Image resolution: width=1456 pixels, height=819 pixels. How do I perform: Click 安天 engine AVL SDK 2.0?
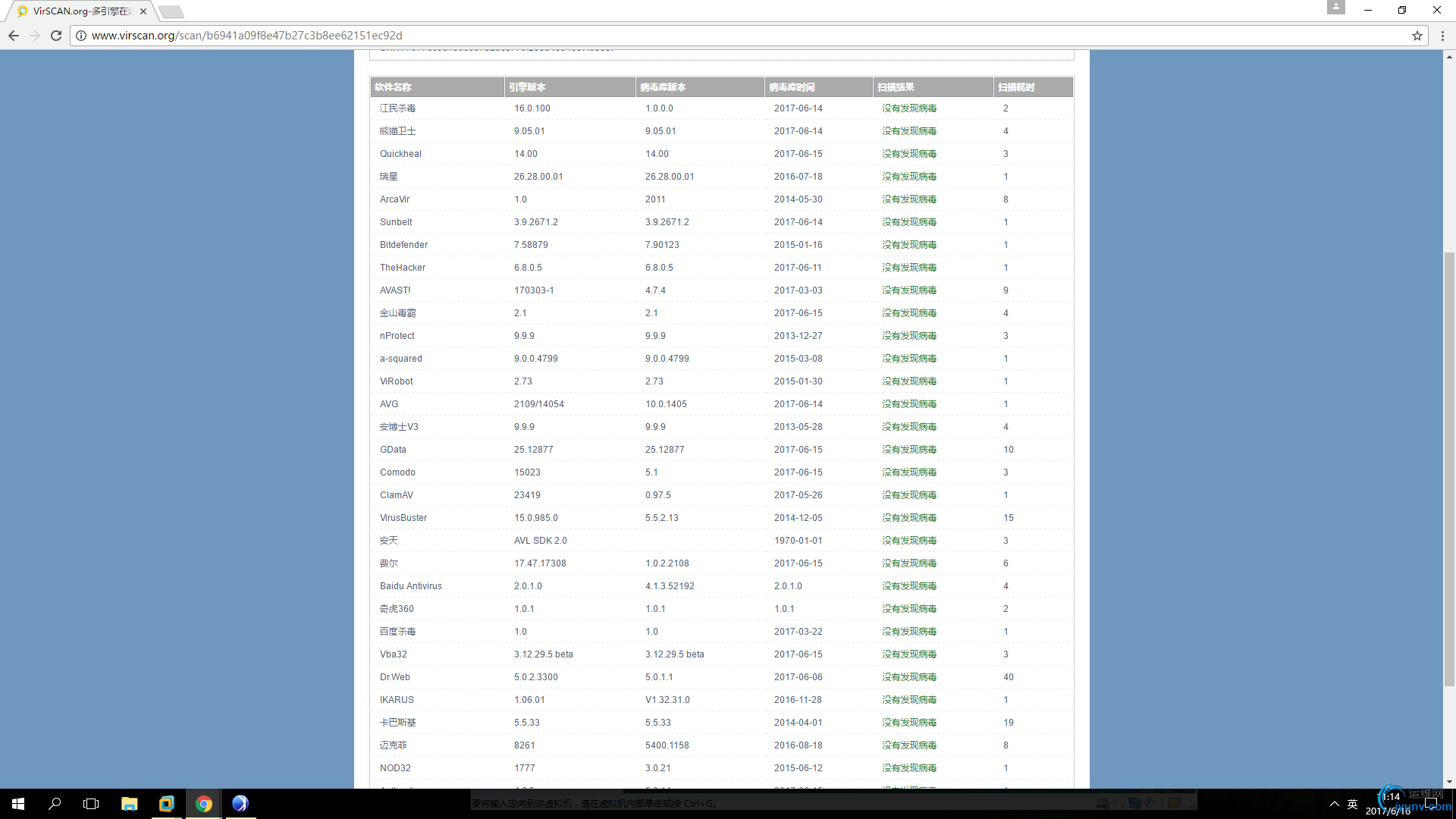coord(540,541)
